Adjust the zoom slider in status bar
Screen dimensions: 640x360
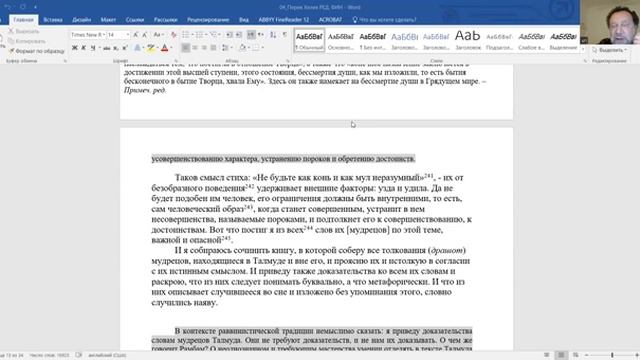(x=612, y=355)
